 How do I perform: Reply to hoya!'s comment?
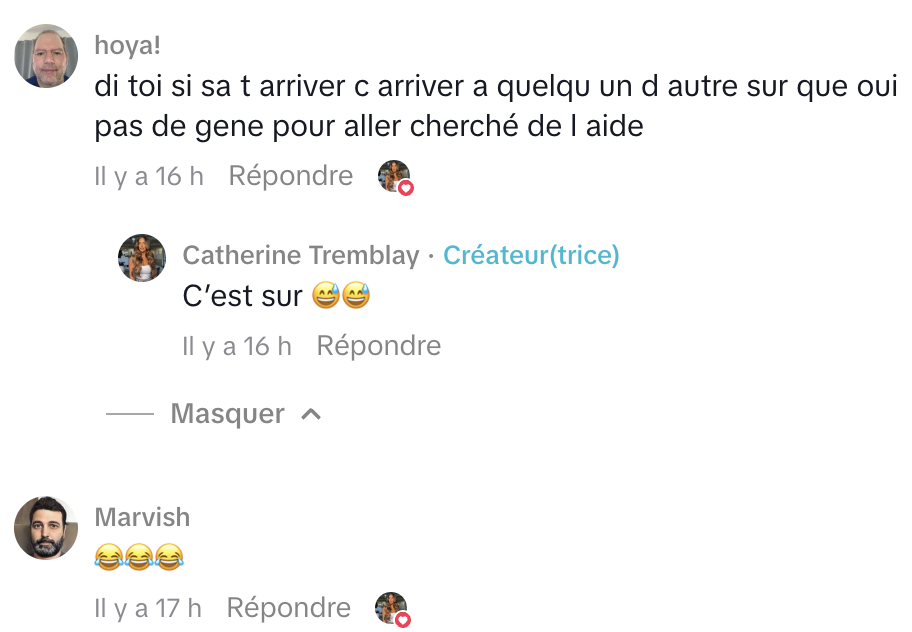pos(291,176)
